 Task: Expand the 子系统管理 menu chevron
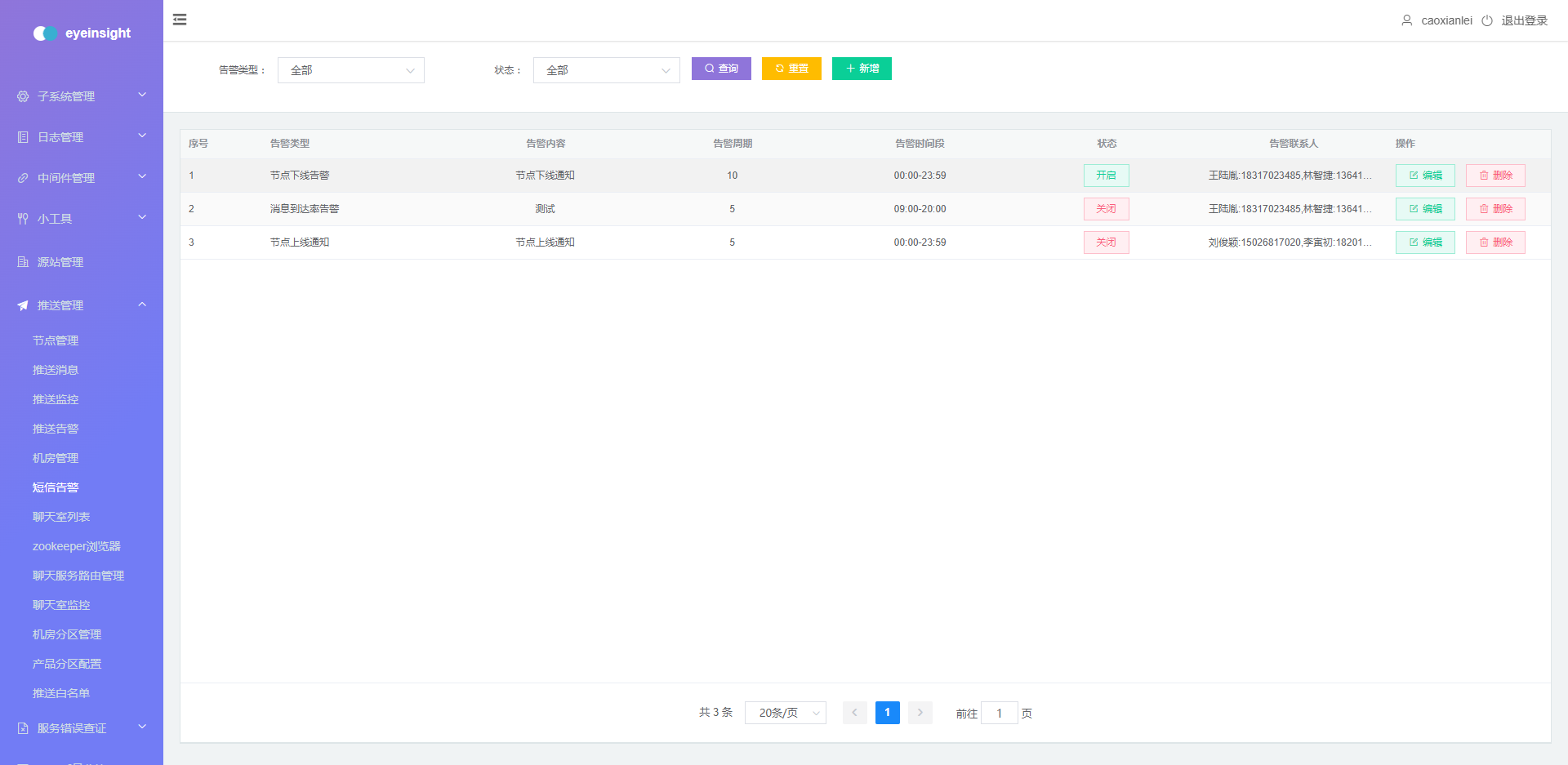pyautogui.click(x=142, y=96)
